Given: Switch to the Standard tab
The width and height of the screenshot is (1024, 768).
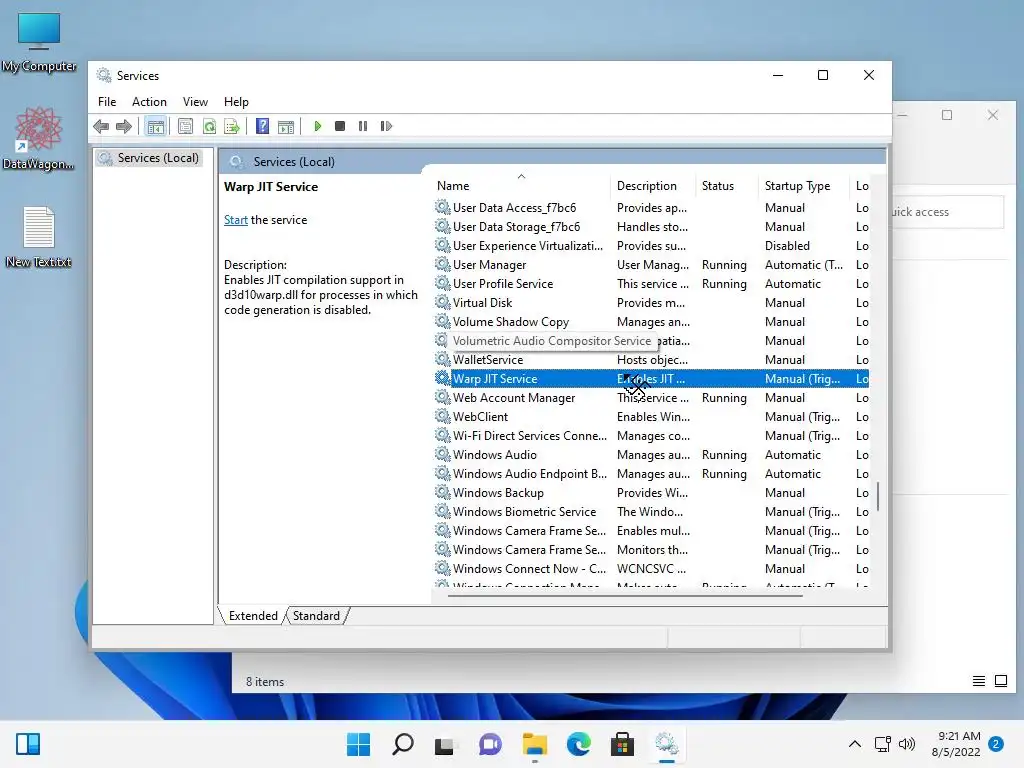Looking at the screenshot, I should pyautogui.click(x=316, y=616).
